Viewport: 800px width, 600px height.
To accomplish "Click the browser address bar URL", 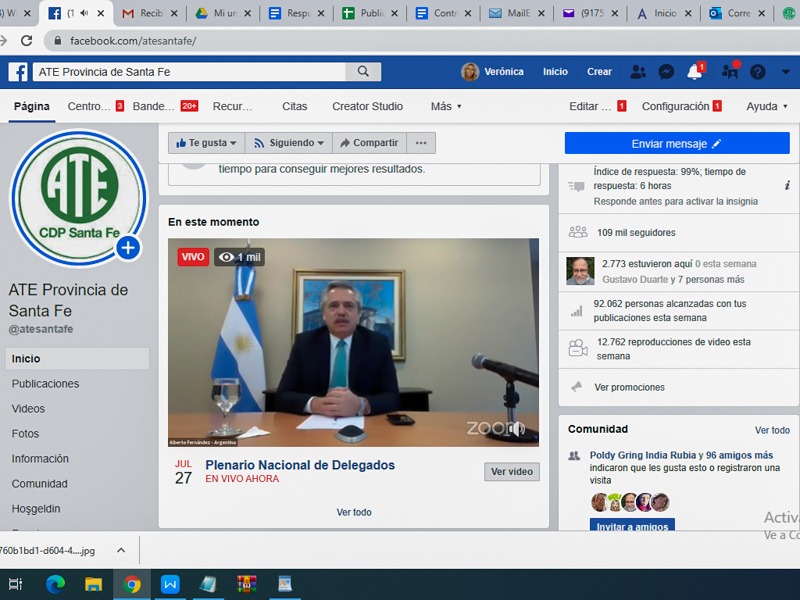I will (x=133, y=41).
